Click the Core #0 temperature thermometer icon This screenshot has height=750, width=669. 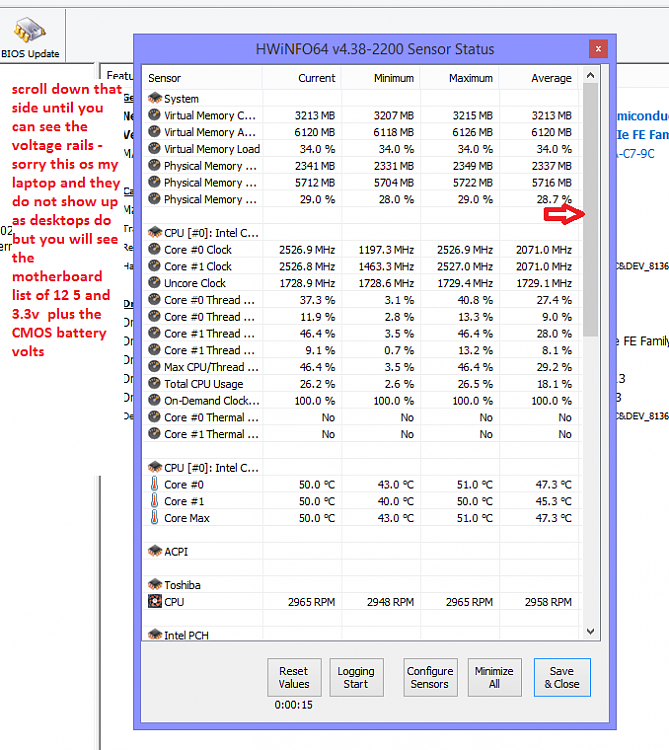point(154,484)
